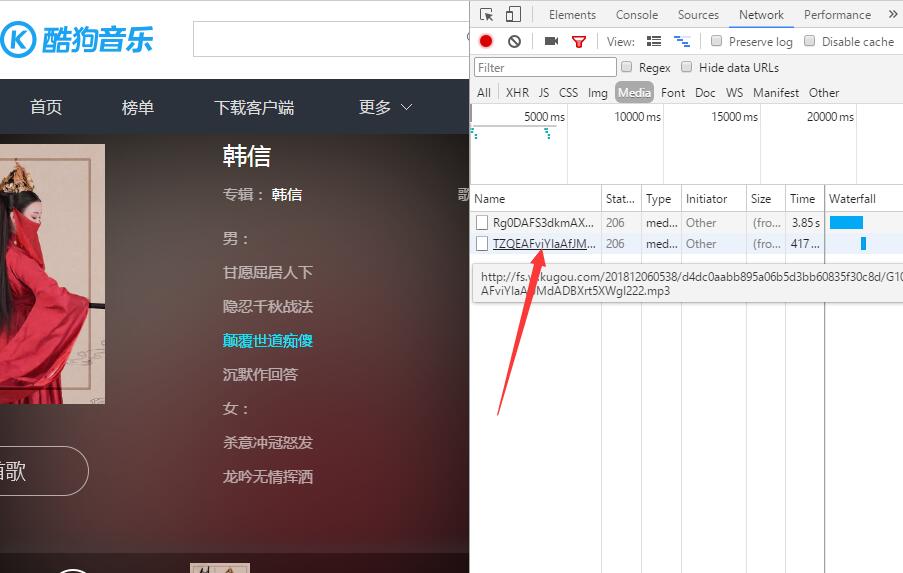Click the lyric line 杀意冲冠怒发
The width and height of the screenshot is (903, 573).
coord(268,442)
